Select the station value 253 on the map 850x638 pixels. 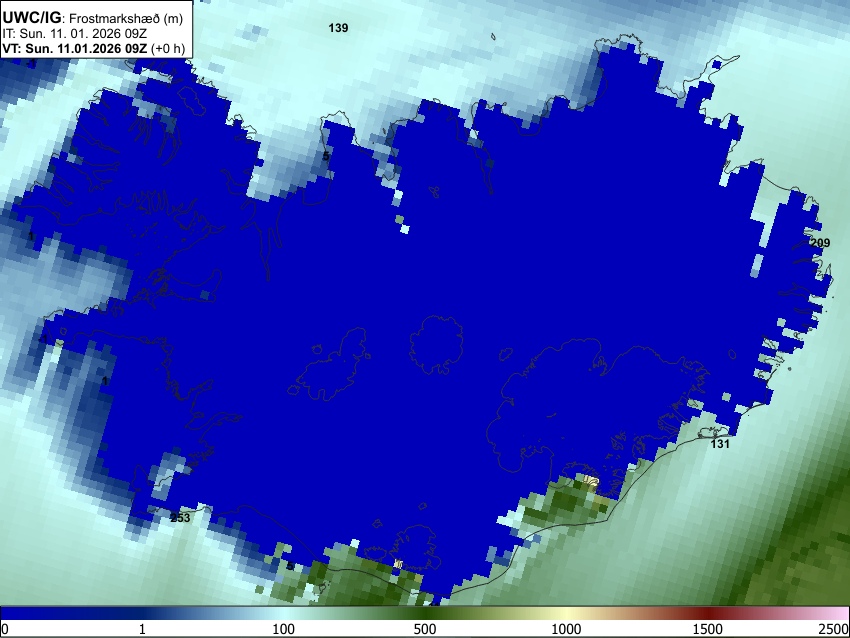click(181, 518)
